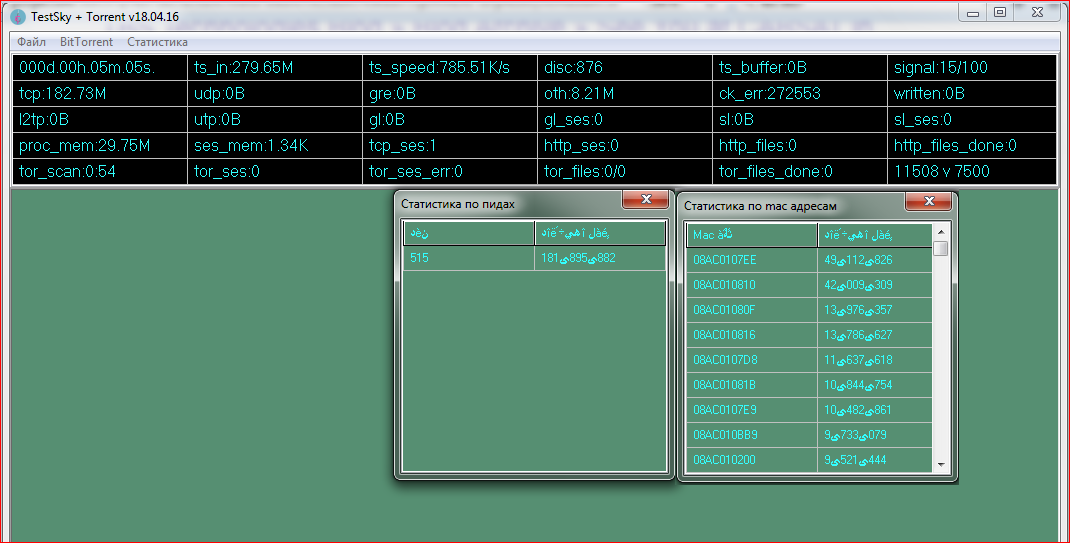1070x543 pixels.
Task: Close the Статистика по пидах window
Action: click(x=645, y=200)
